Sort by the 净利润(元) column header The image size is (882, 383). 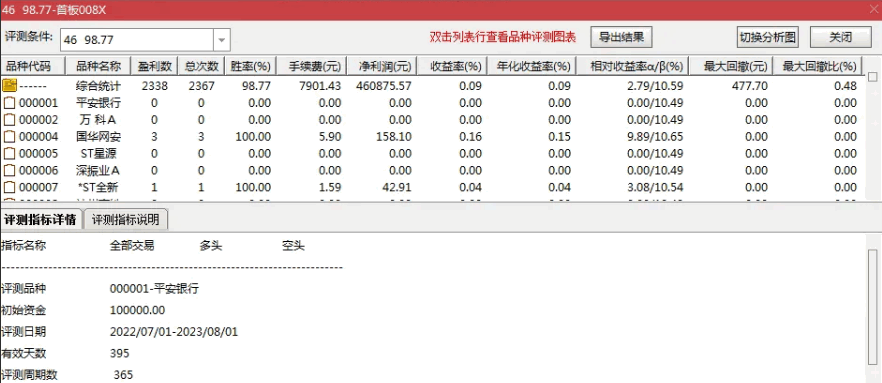(x=382, y=66)
